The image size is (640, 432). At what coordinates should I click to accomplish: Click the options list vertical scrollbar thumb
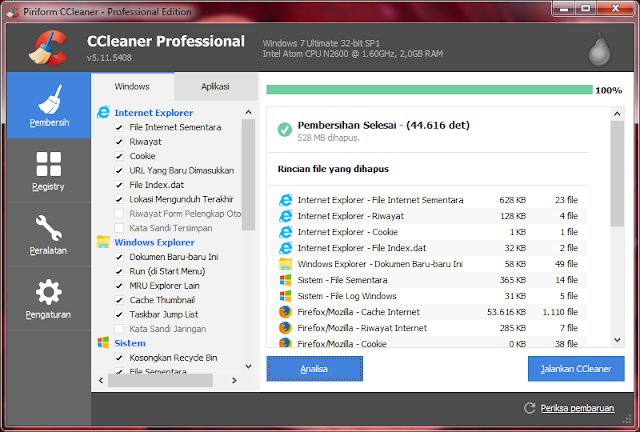point(248,175)
